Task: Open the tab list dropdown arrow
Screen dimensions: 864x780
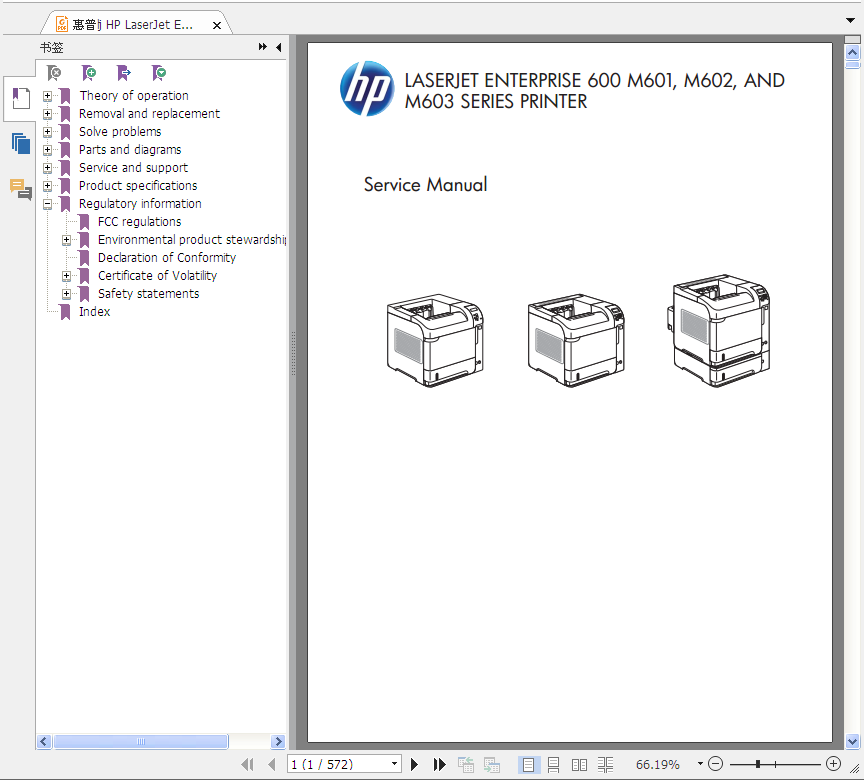Action: [x=850, y=20]
